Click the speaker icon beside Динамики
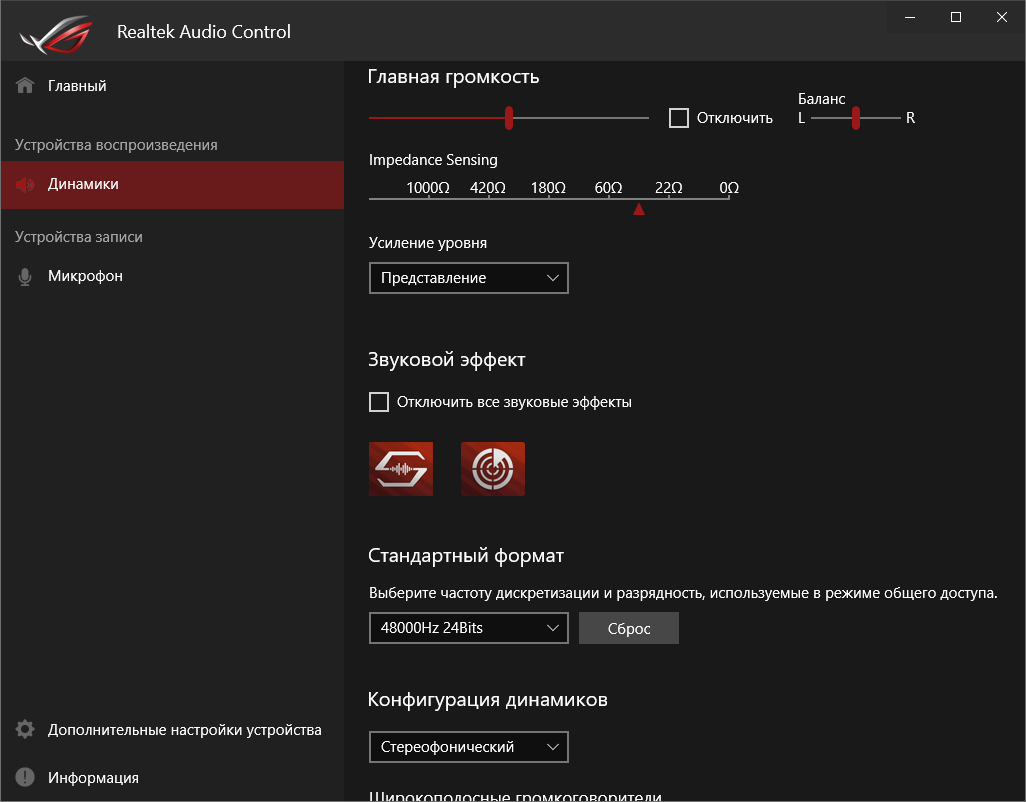Image resolution: width=1026 pixels, height=802 pixels. pyautogui.click(x=24, y=185)
